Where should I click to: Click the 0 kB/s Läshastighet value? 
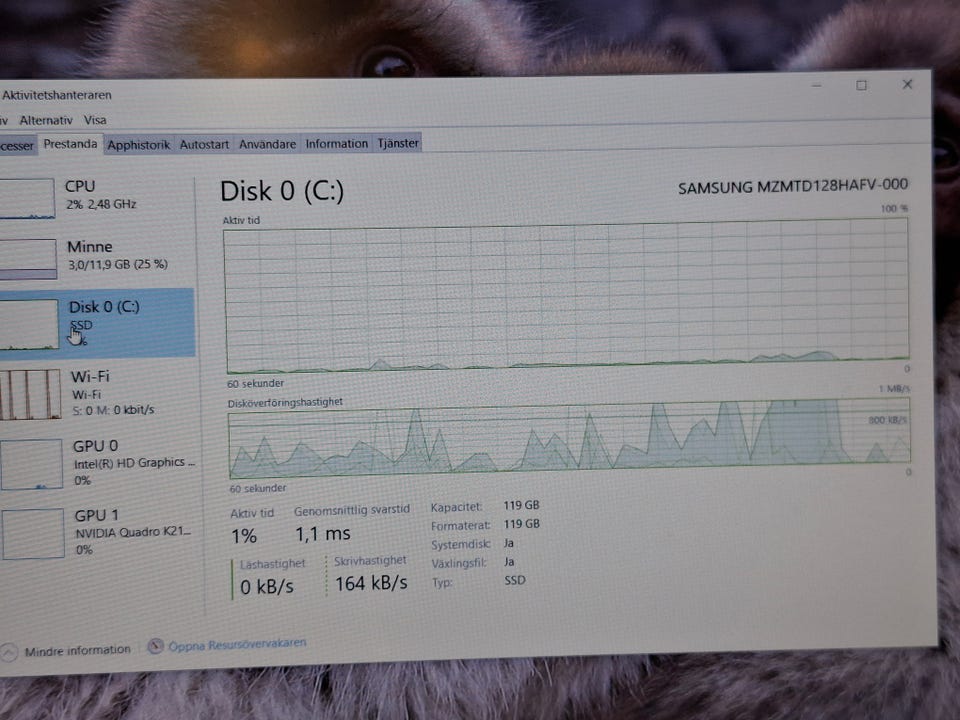click(267, 587)
